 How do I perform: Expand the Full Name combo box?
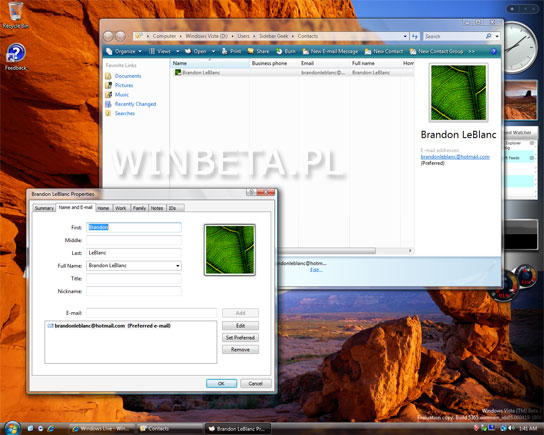click(x=178, y=266)
